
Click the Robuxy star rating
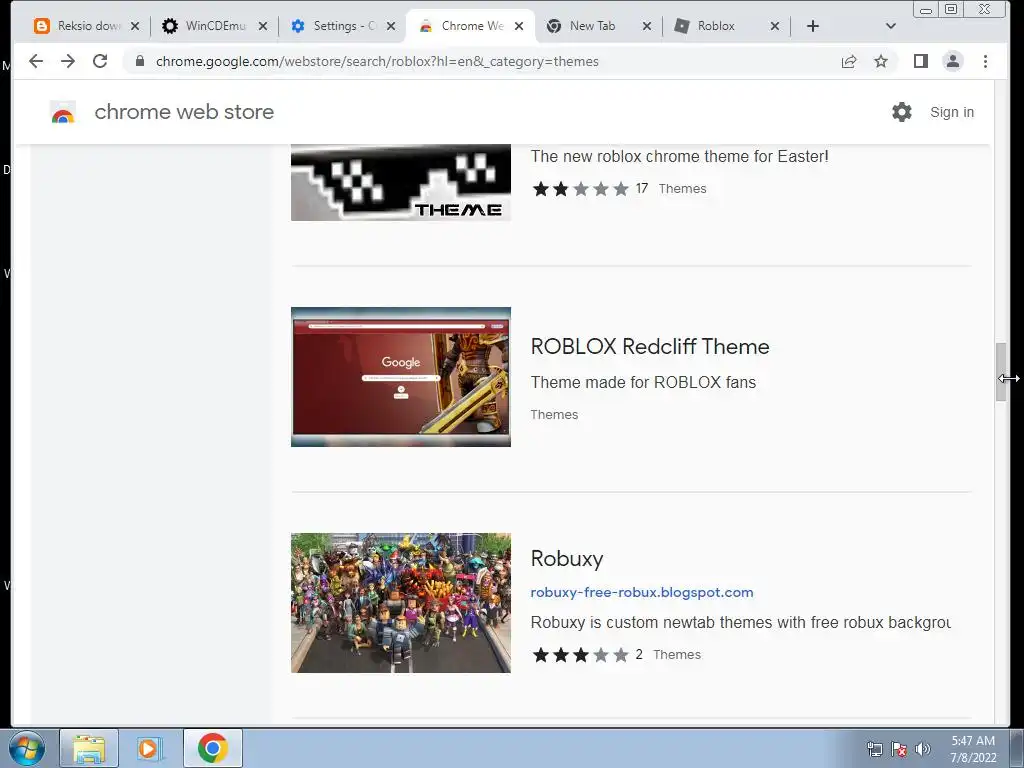pos(581,655)
